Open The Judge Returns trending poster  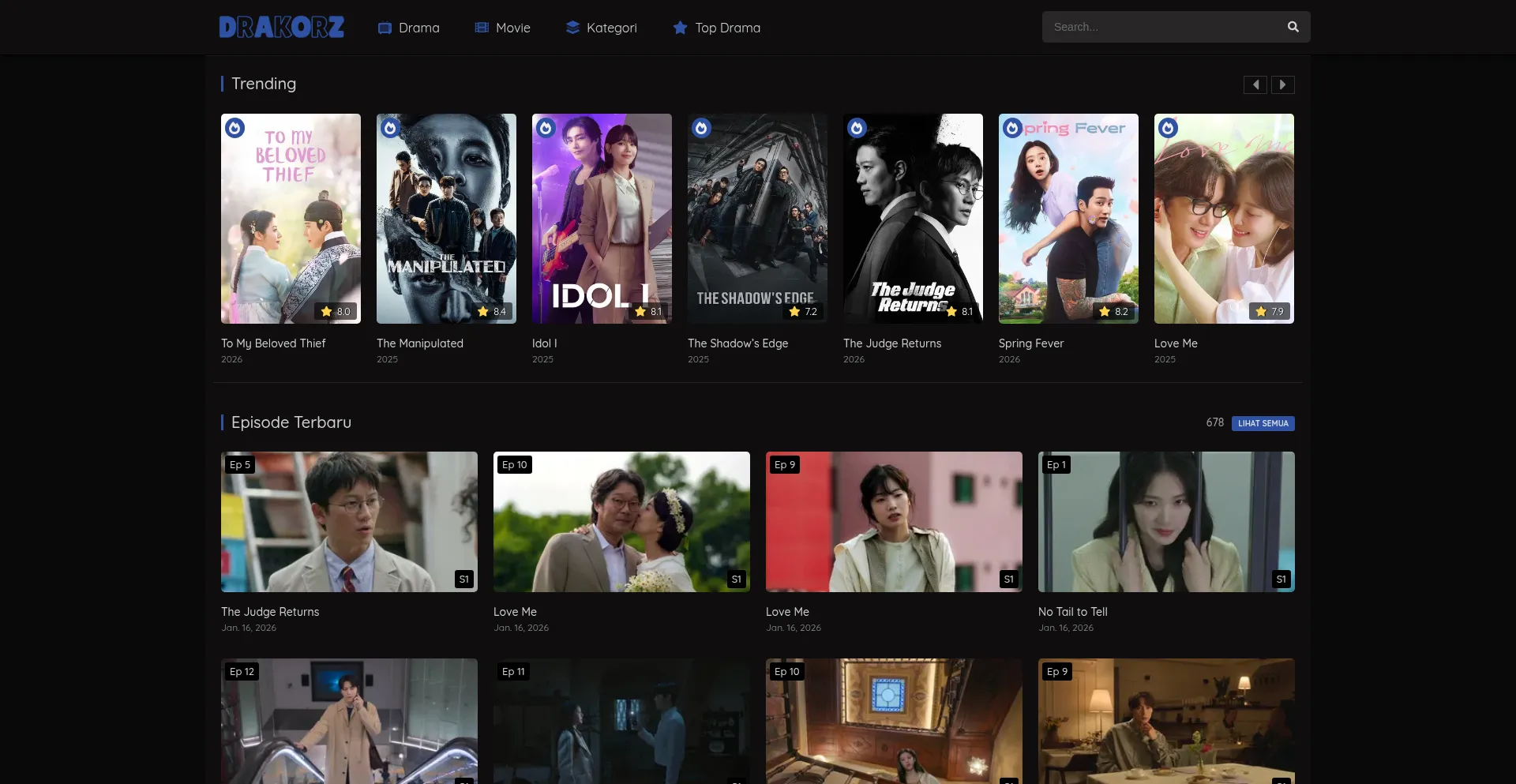[x=913, y=219]
